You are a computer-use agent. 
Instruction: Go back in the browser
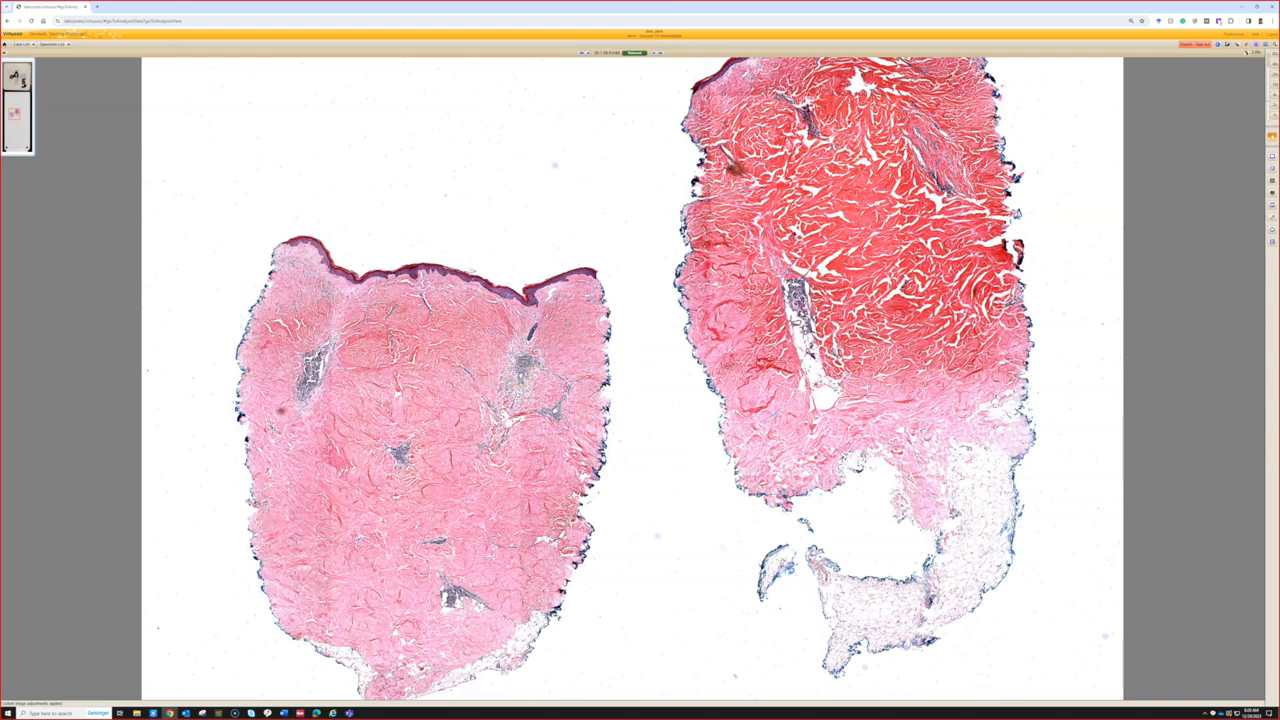(x=7, y=21)
